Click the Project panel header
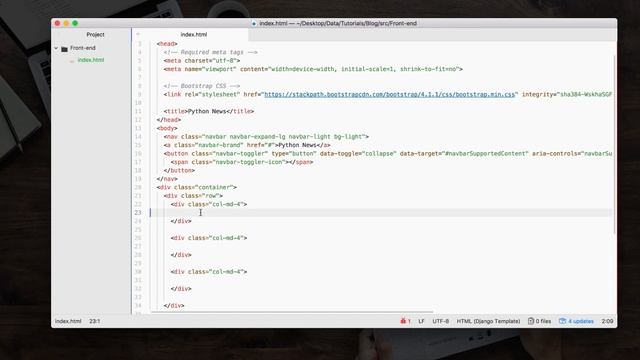 point(95,35)
